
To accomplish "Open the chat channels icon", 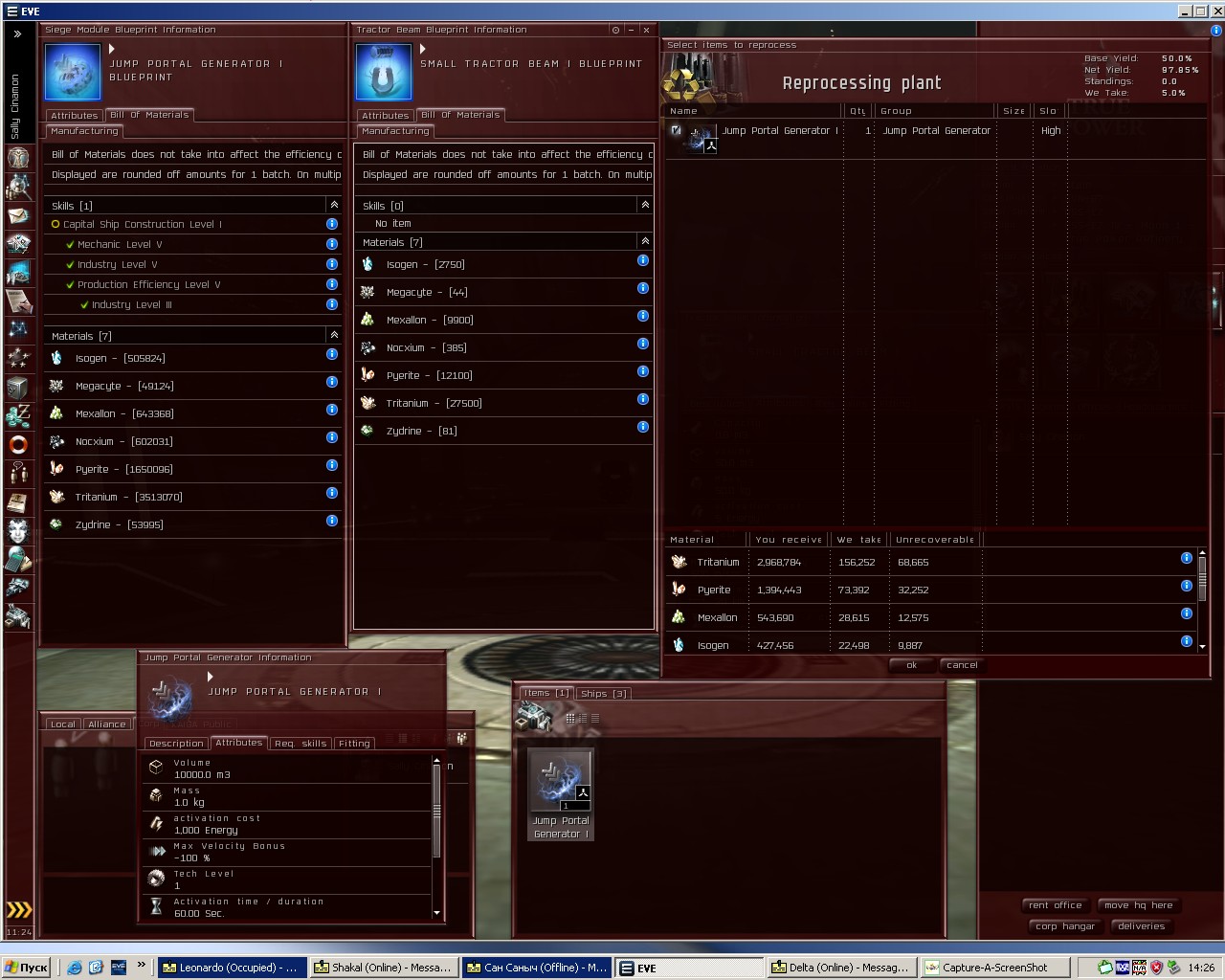I will click(18, 474).
